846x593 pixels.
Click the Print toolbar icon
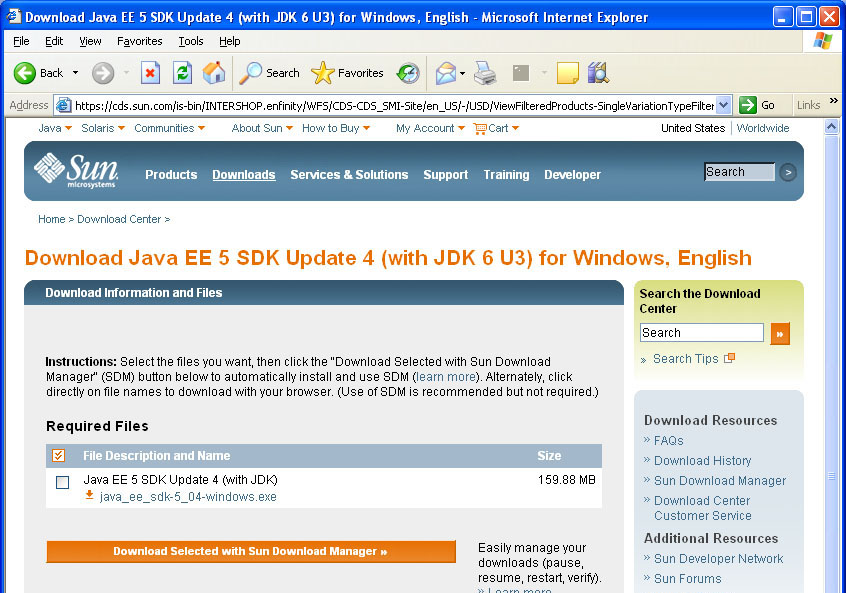485,73
